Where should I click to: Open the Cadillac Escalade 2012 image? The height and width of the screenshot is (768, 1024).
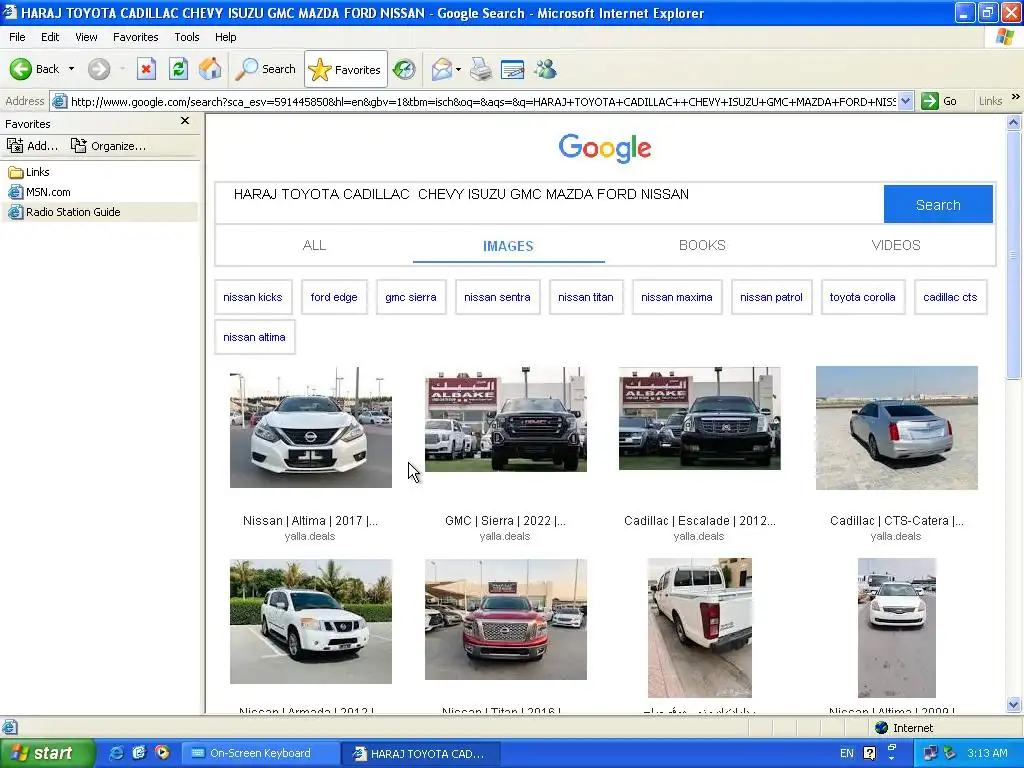[x=699, y=418]
